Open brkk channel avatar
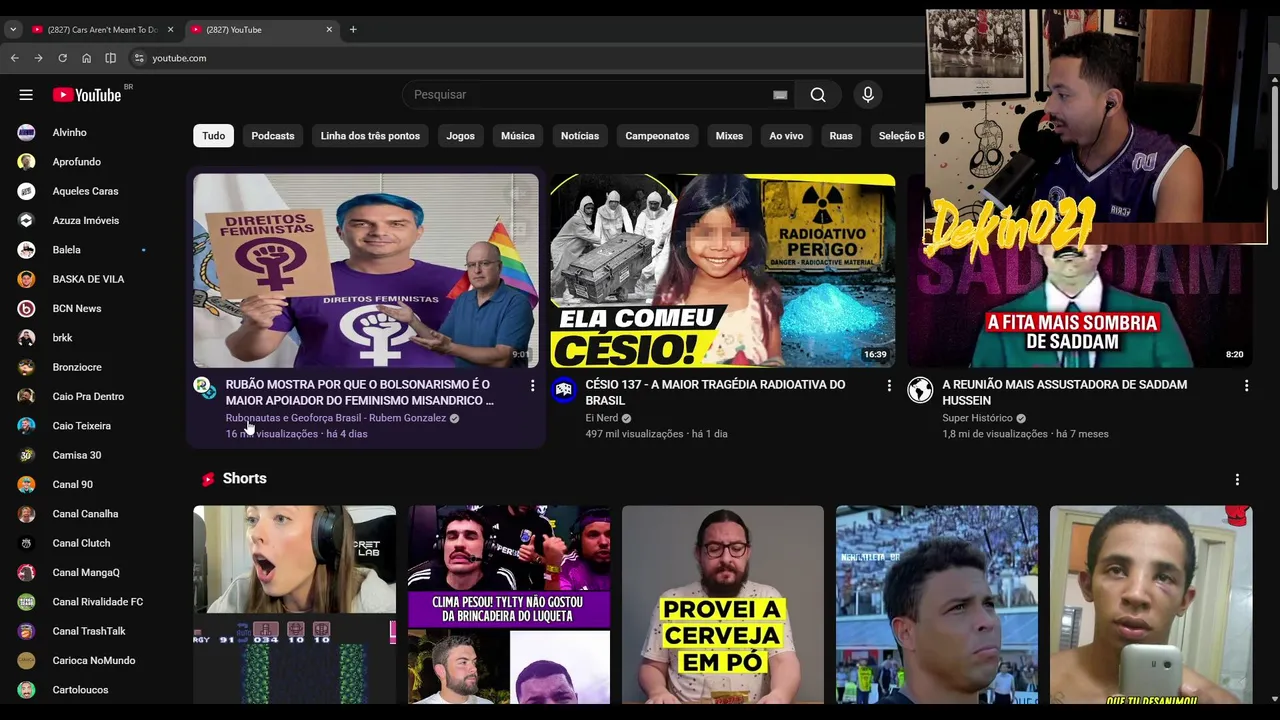This screenshot has width=1280, height=720. point(27,338)
